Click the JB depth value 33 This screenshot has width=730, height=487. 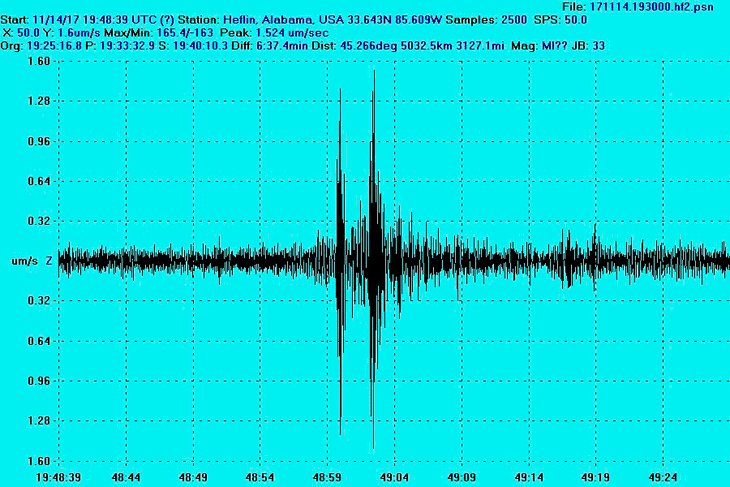pyautogui.click(x=599, y=46)
